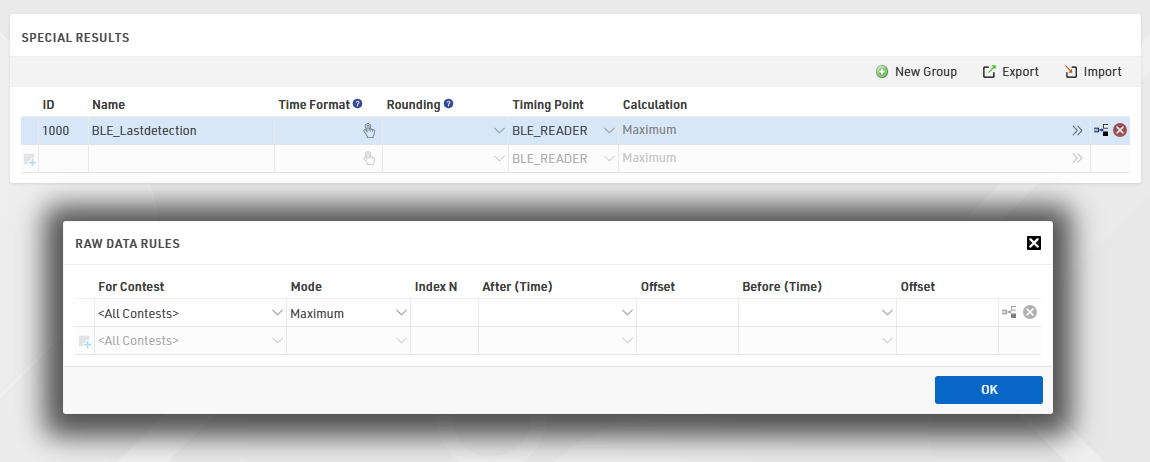This screenshot has width=1150, height=462.
Task: Click the BLE_Lastdetection name field
Action: (180, 130)
